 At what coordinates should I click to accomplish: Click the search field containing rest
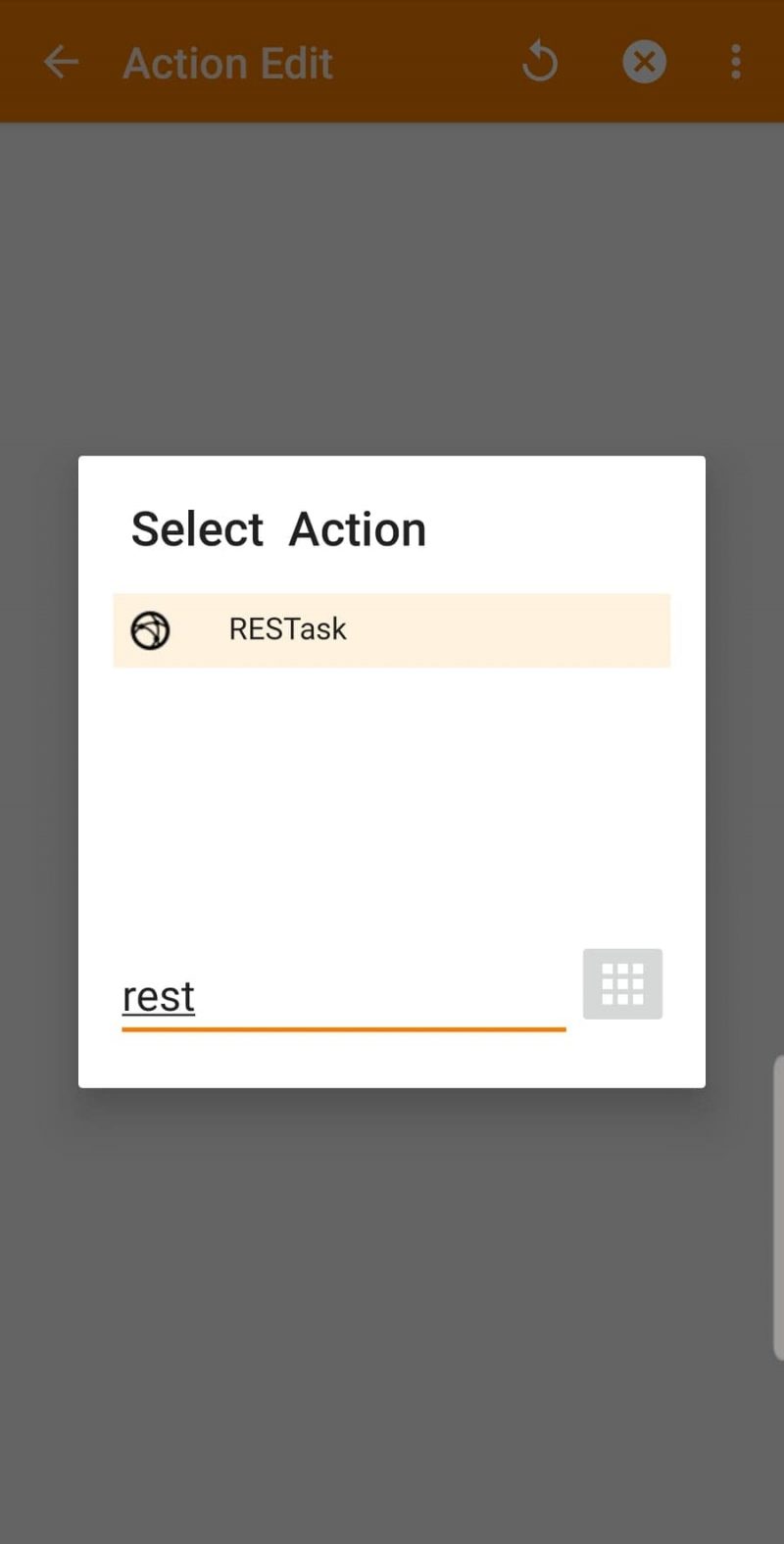coord(294,996)
